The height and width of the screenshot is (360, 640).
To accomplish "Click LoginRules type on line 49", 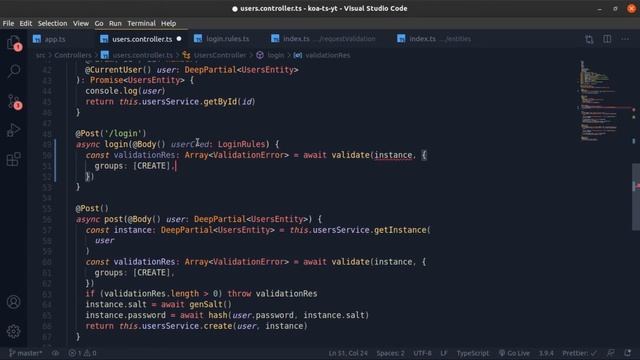I will [x=241, y=144].
